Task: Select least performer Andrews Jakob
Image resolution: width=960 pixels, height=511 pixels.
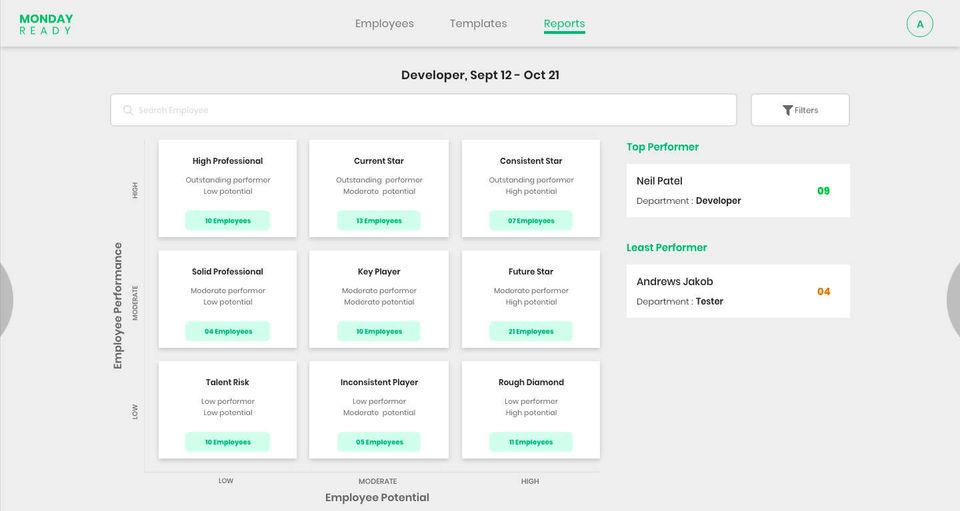Action: click(738, 291)
